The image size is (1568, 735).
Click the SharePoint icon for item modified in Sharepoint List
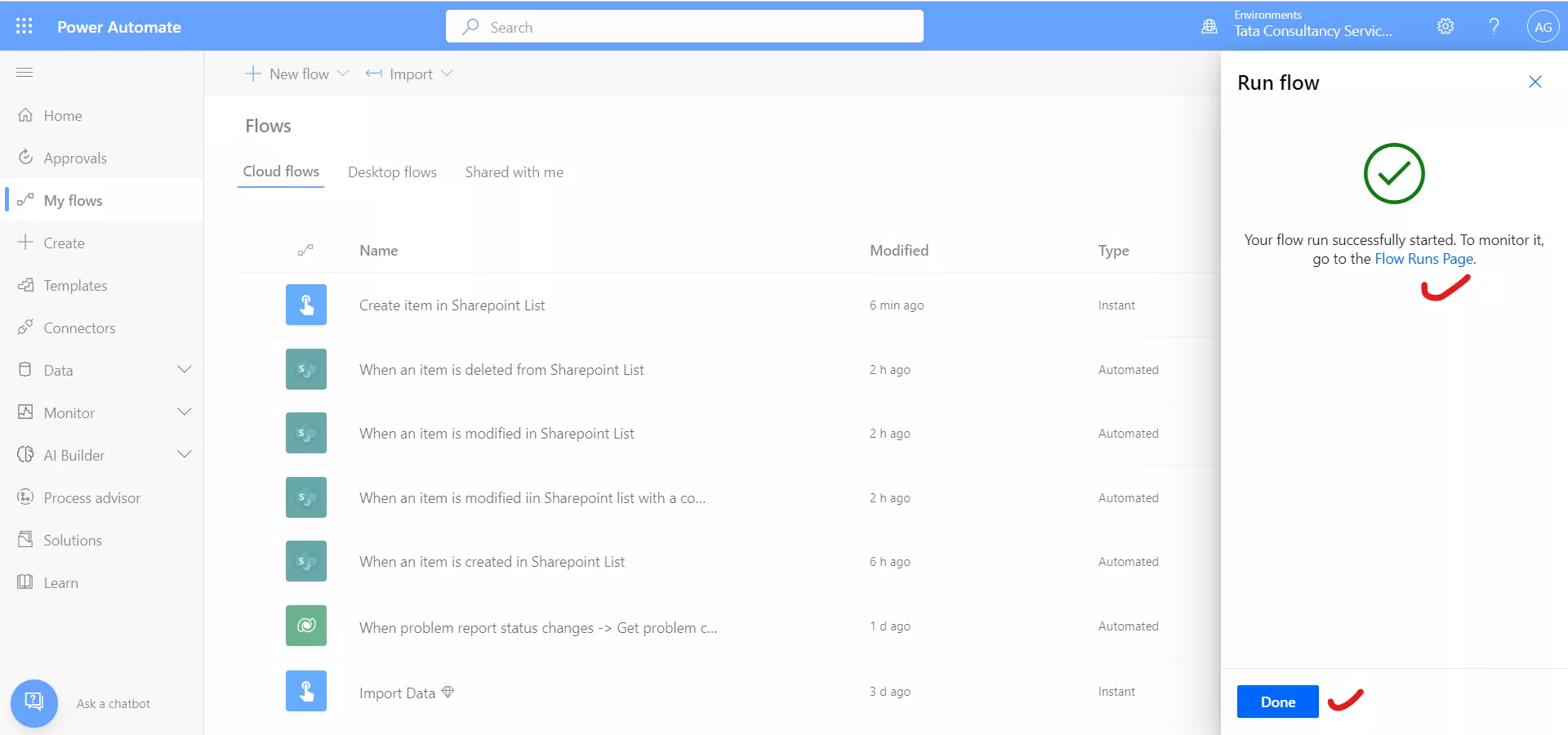coord(306,433)
